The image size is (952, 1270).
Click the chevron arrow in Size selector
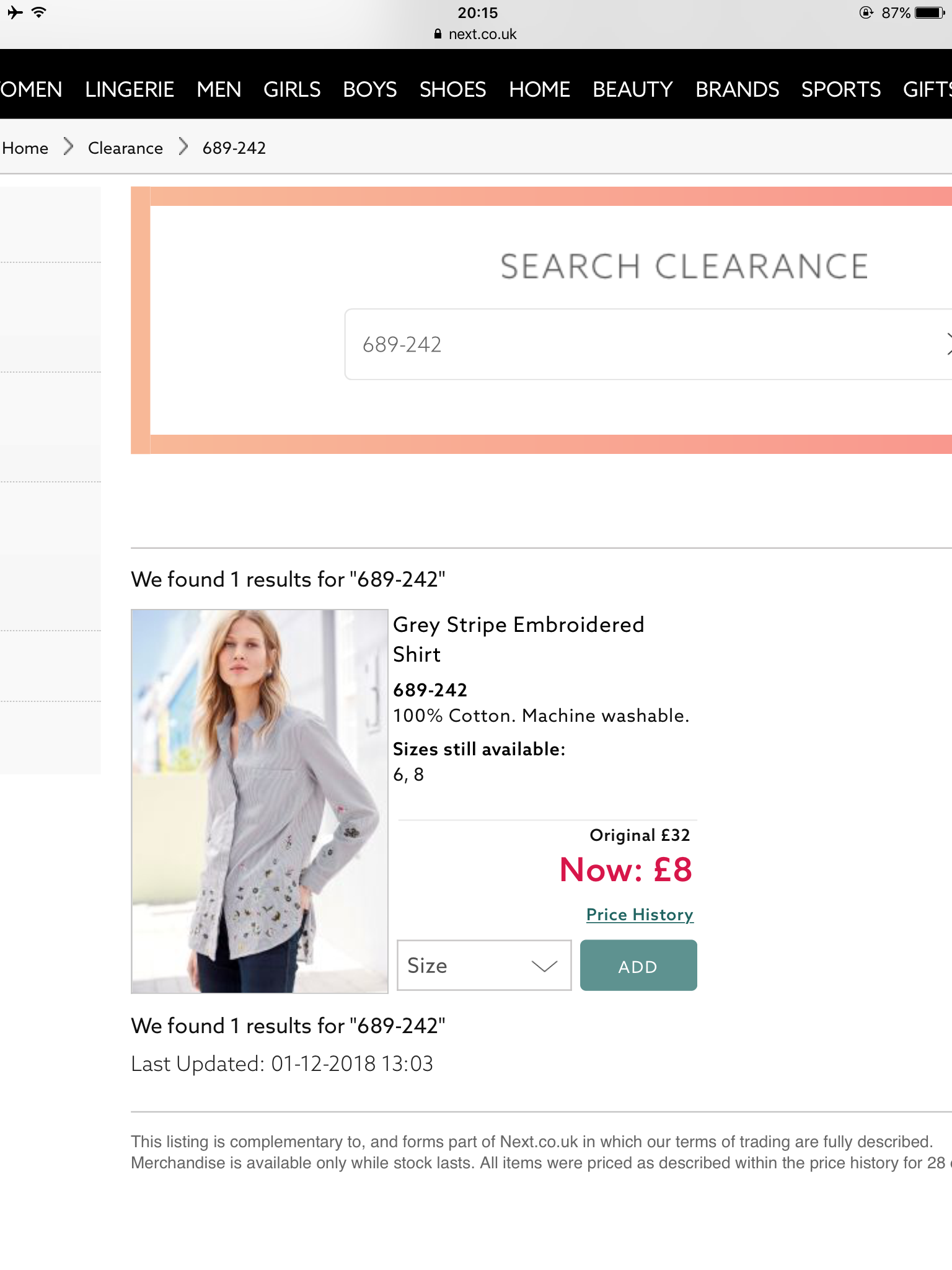coord(544,966)
